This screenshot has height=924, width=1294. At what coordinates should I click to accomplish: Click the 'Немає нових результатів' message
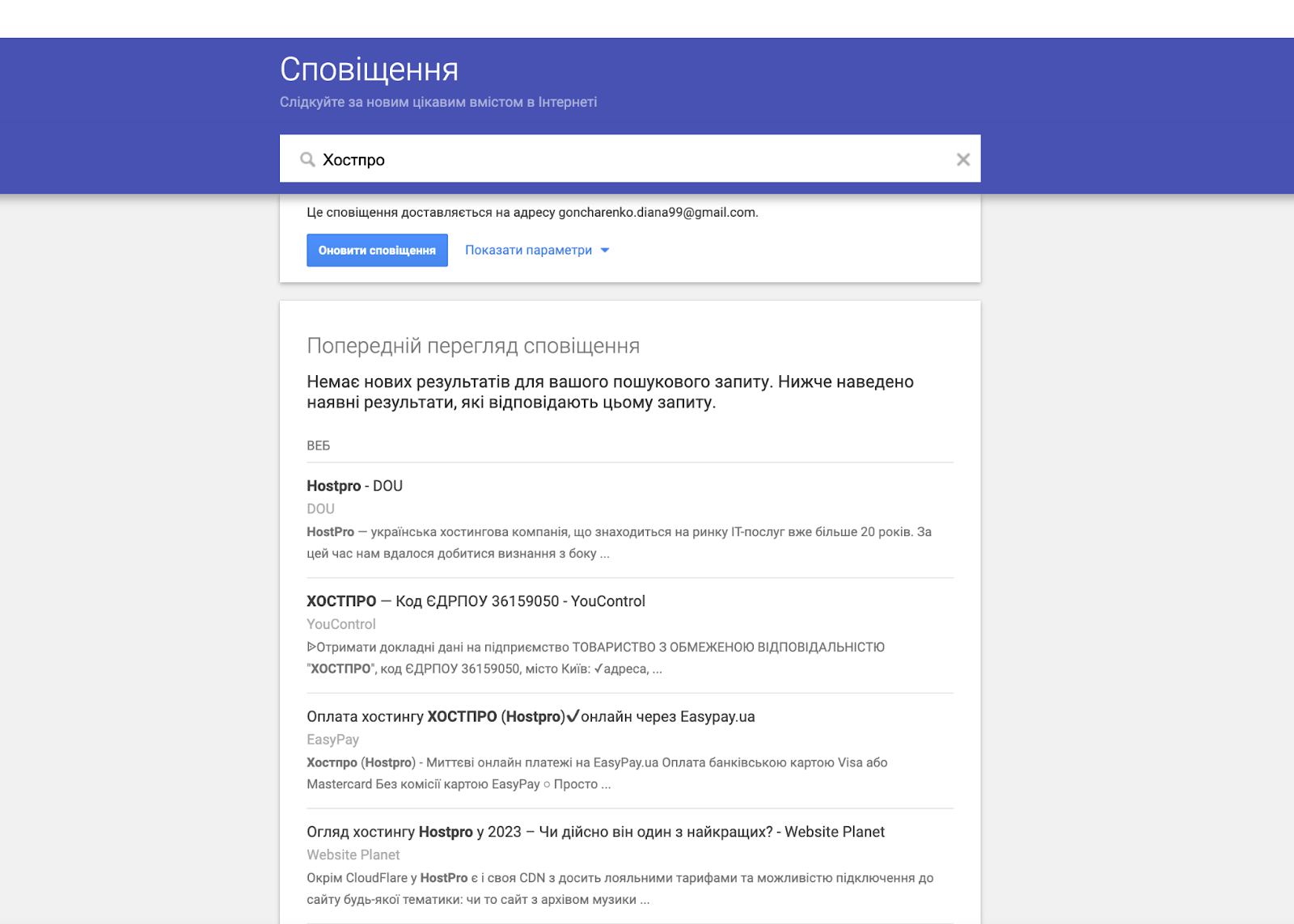(x=610, y=392)
